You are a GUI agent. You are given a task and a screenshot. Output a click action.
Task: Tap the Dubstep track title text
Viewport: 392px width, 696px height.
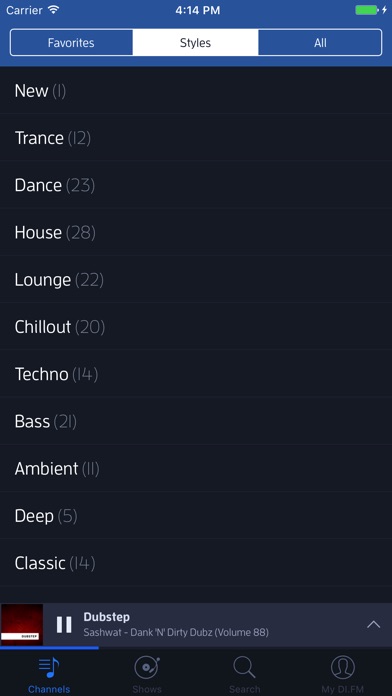click(107, 617)
